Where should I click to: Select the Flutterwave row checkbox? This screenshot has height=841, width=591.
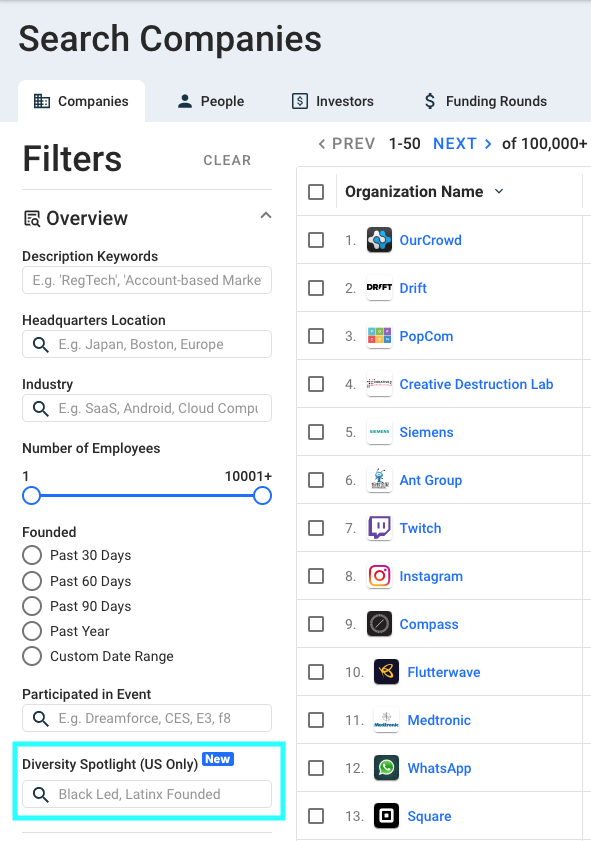(x=316, y=672)
